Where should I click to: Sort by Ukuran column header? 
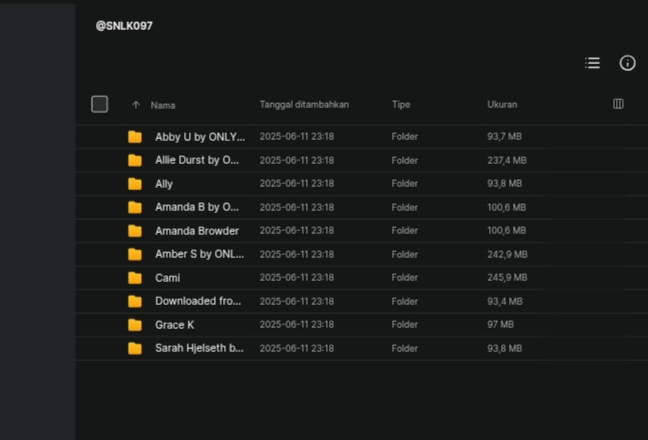tap(502, 105)
